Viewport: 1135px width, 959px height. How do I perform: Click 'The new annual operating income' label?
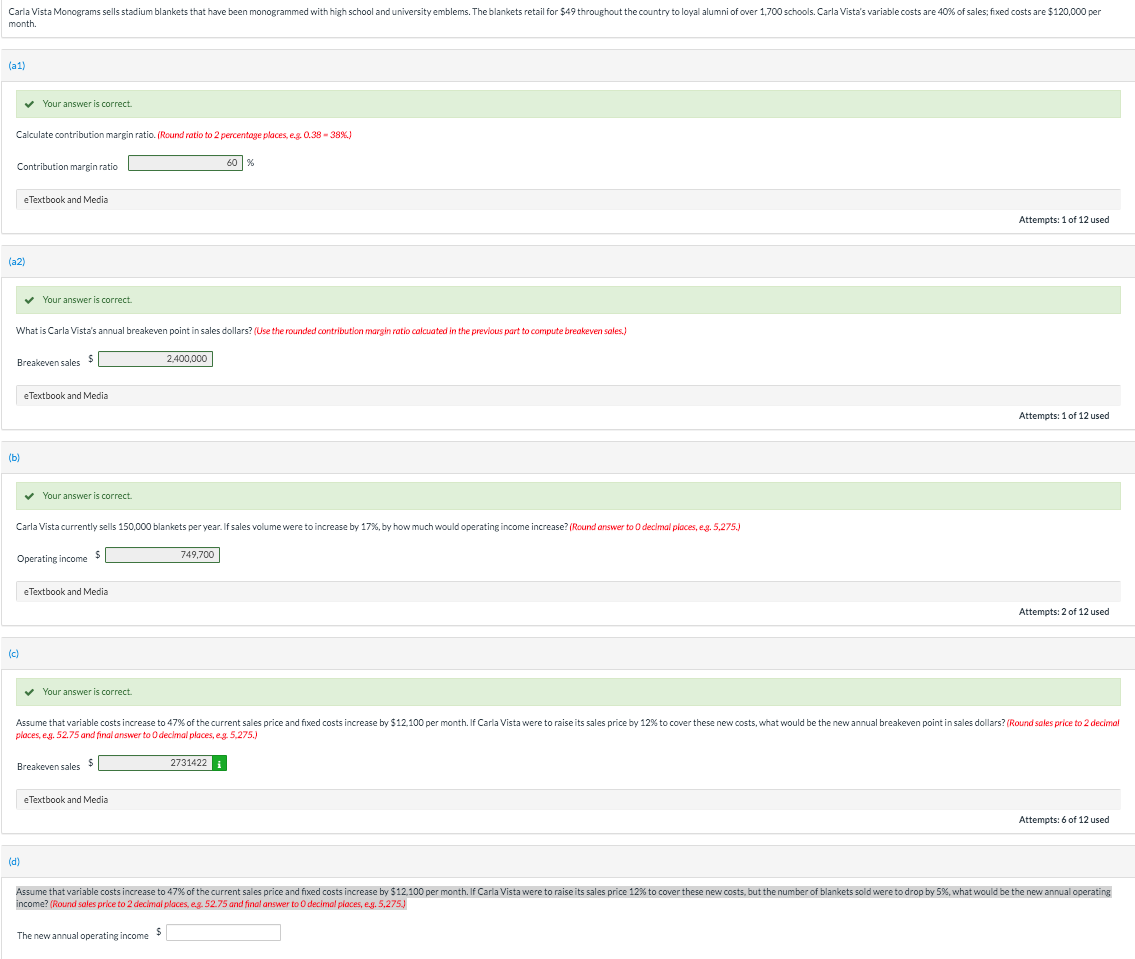click(83, 937)
